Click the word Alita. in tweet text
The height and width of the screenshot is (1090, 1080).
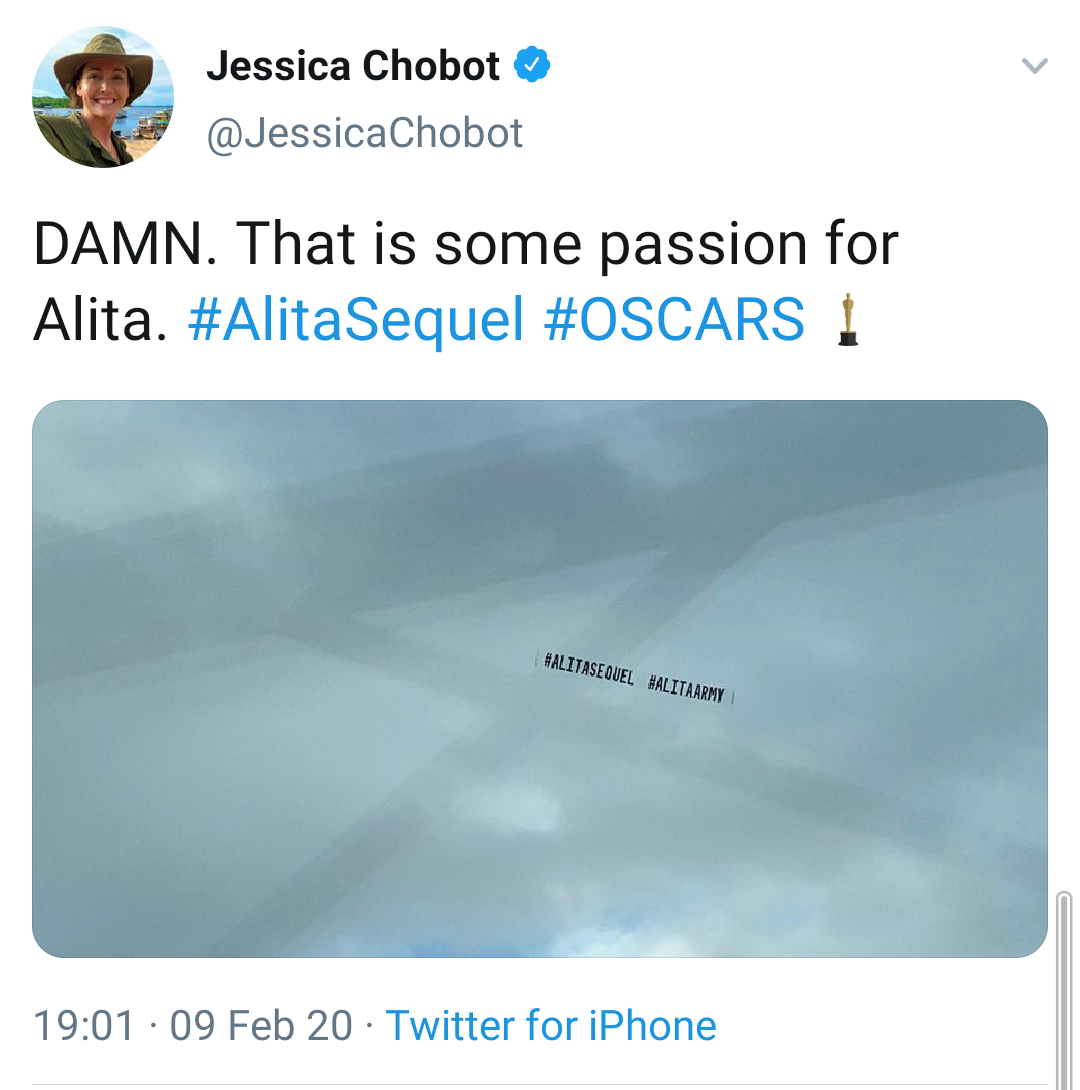pyautogui.click(x=99, y=320)
